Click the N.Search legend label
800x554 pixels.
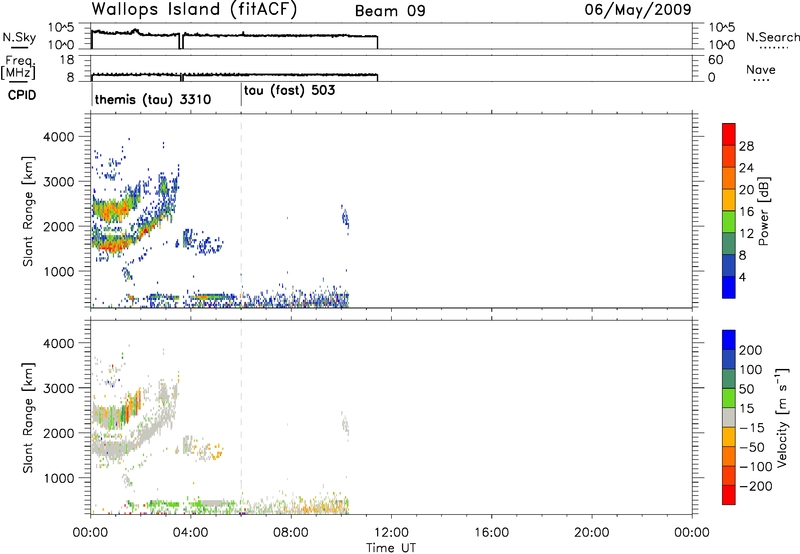[772, 37]
